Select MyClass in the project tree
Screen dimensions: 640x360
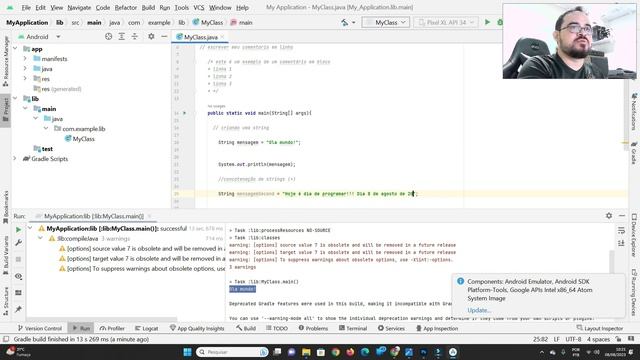point(83,139)
